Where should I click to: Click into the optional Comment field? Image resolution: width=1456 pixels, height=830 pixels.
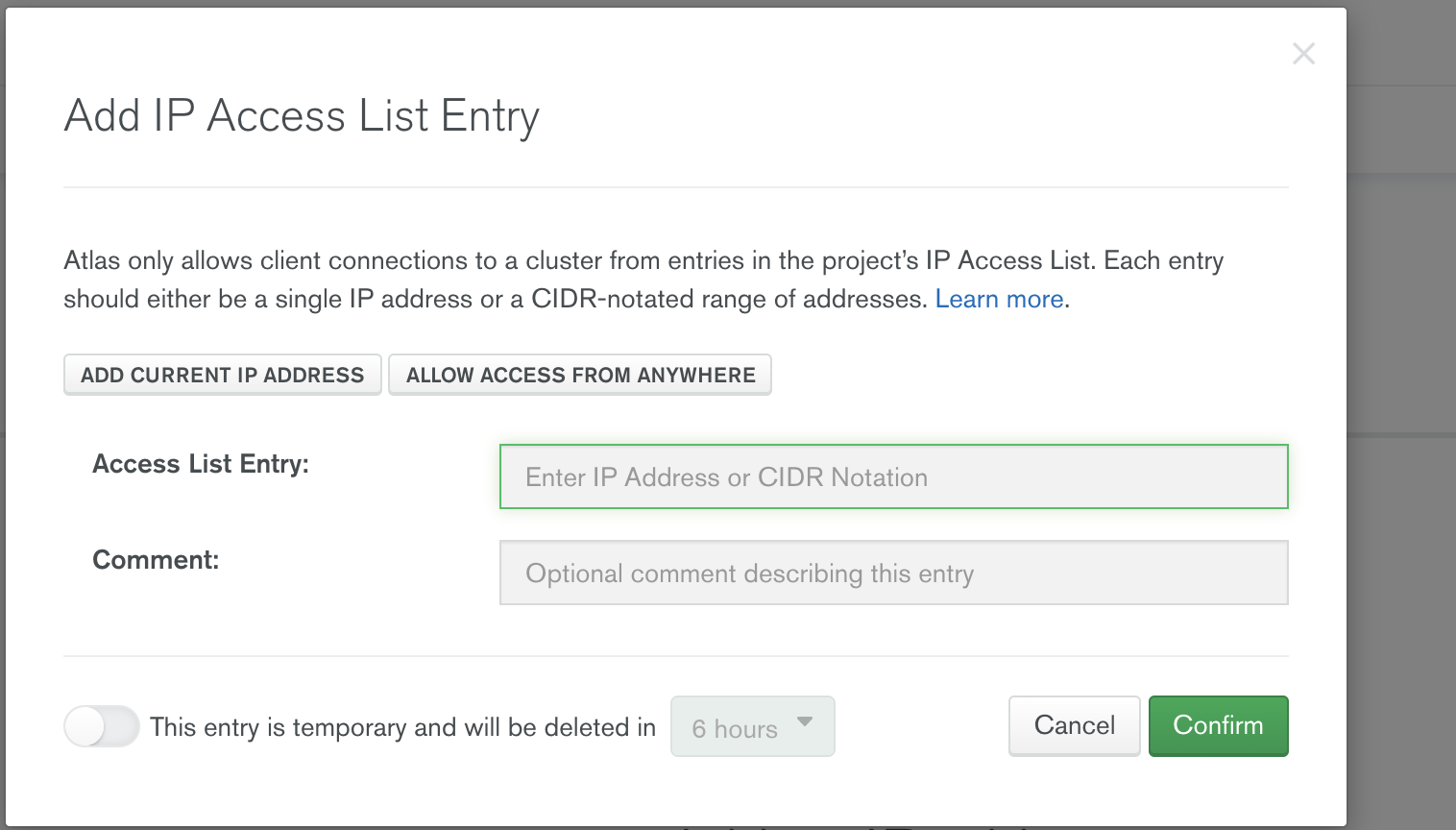[x=893, y=573]
